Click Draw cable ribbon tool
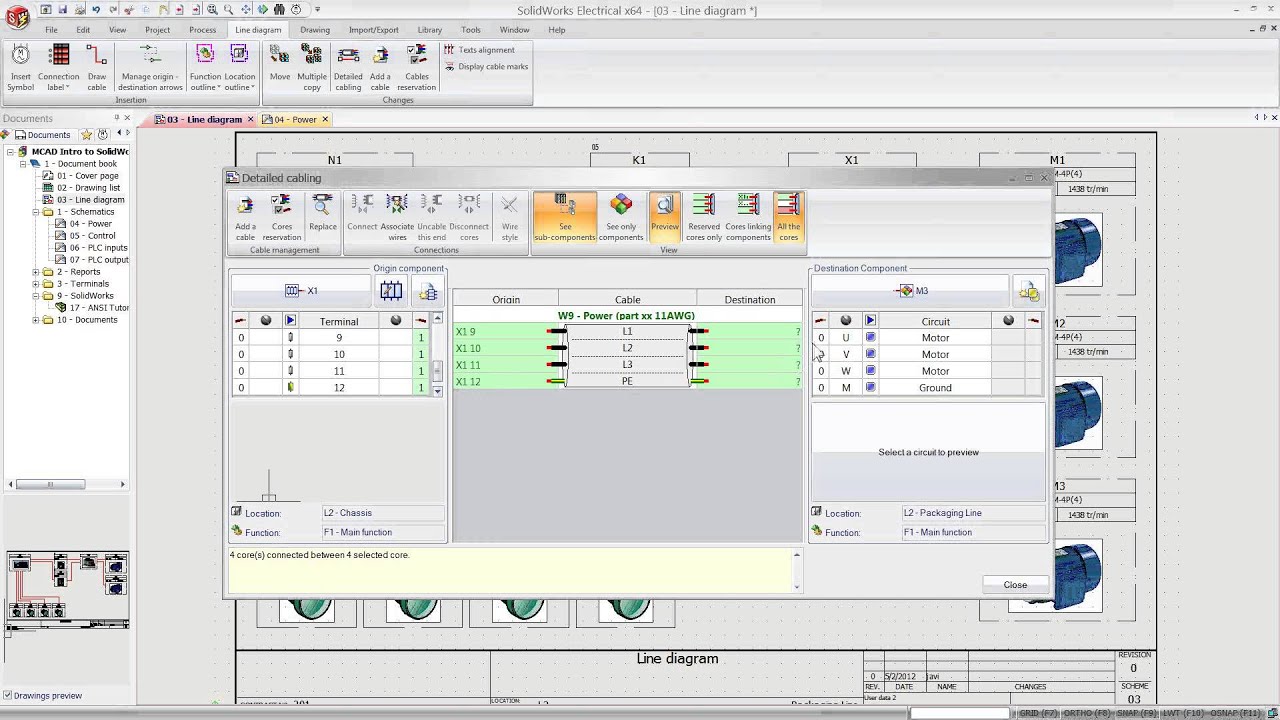This screenshot has height=720, width=1280. 96,68
